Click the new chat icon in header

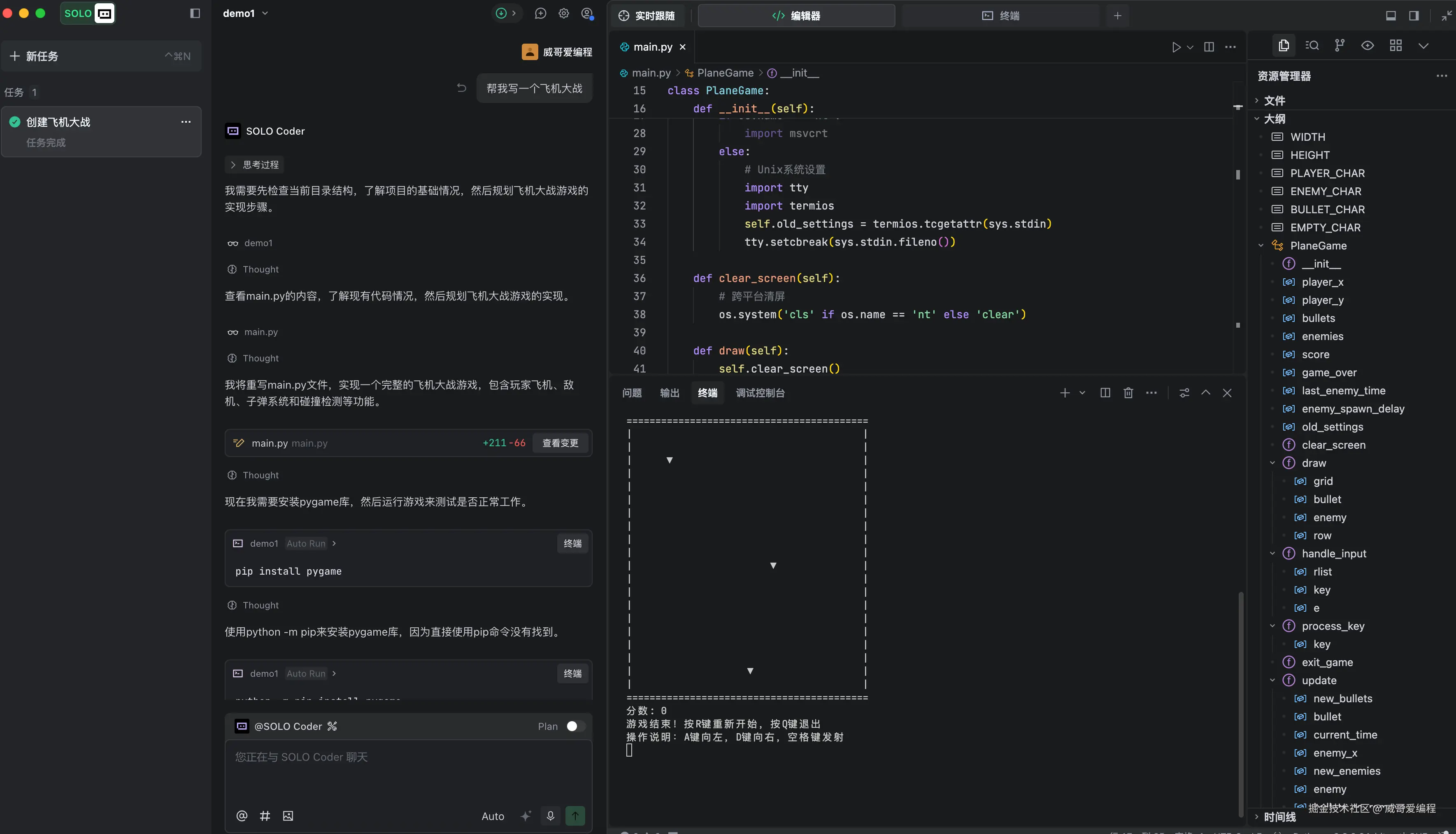540,14
